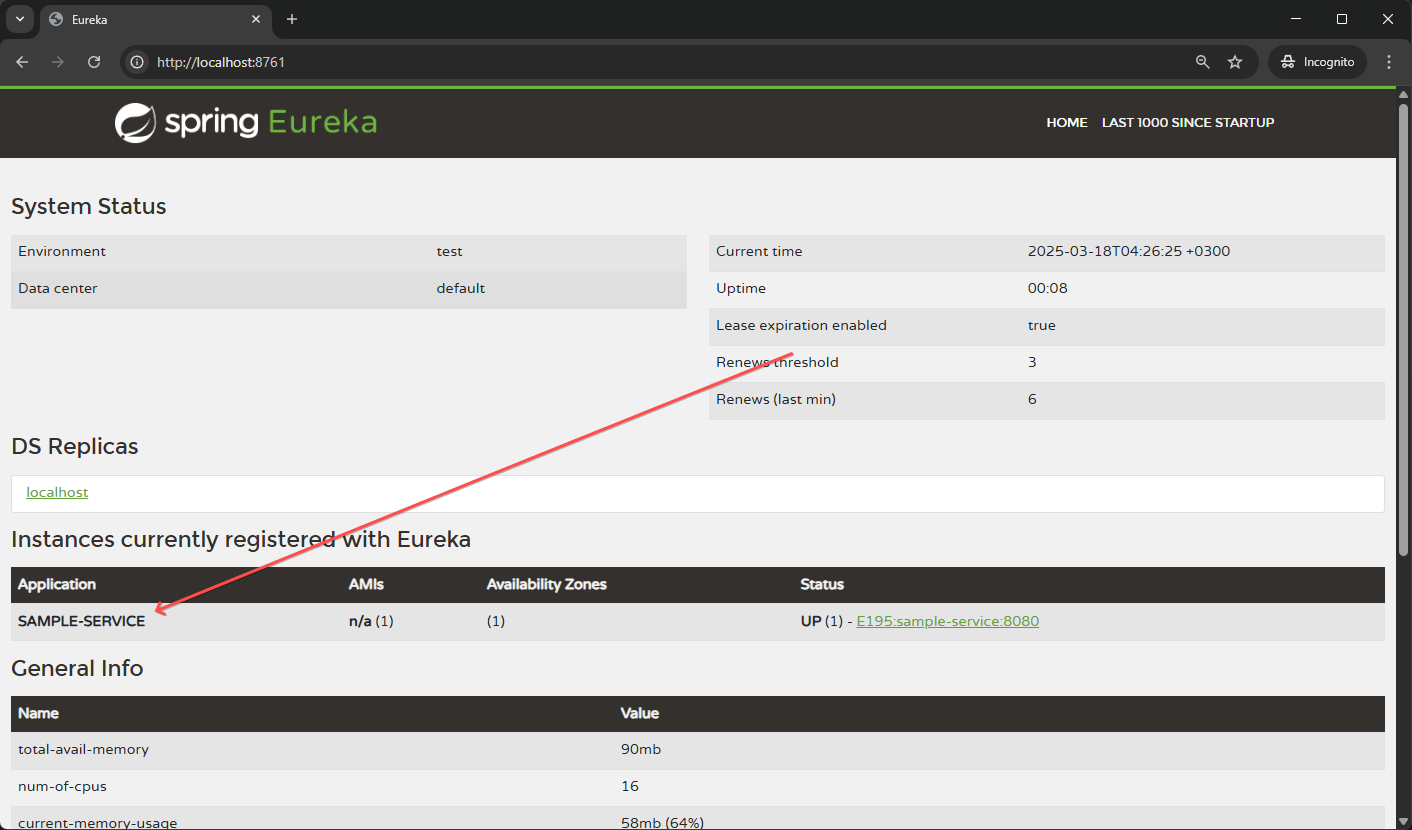Open a new browser tab
The width and height of the screenshot is (1412, 830).
pos(292,19)
